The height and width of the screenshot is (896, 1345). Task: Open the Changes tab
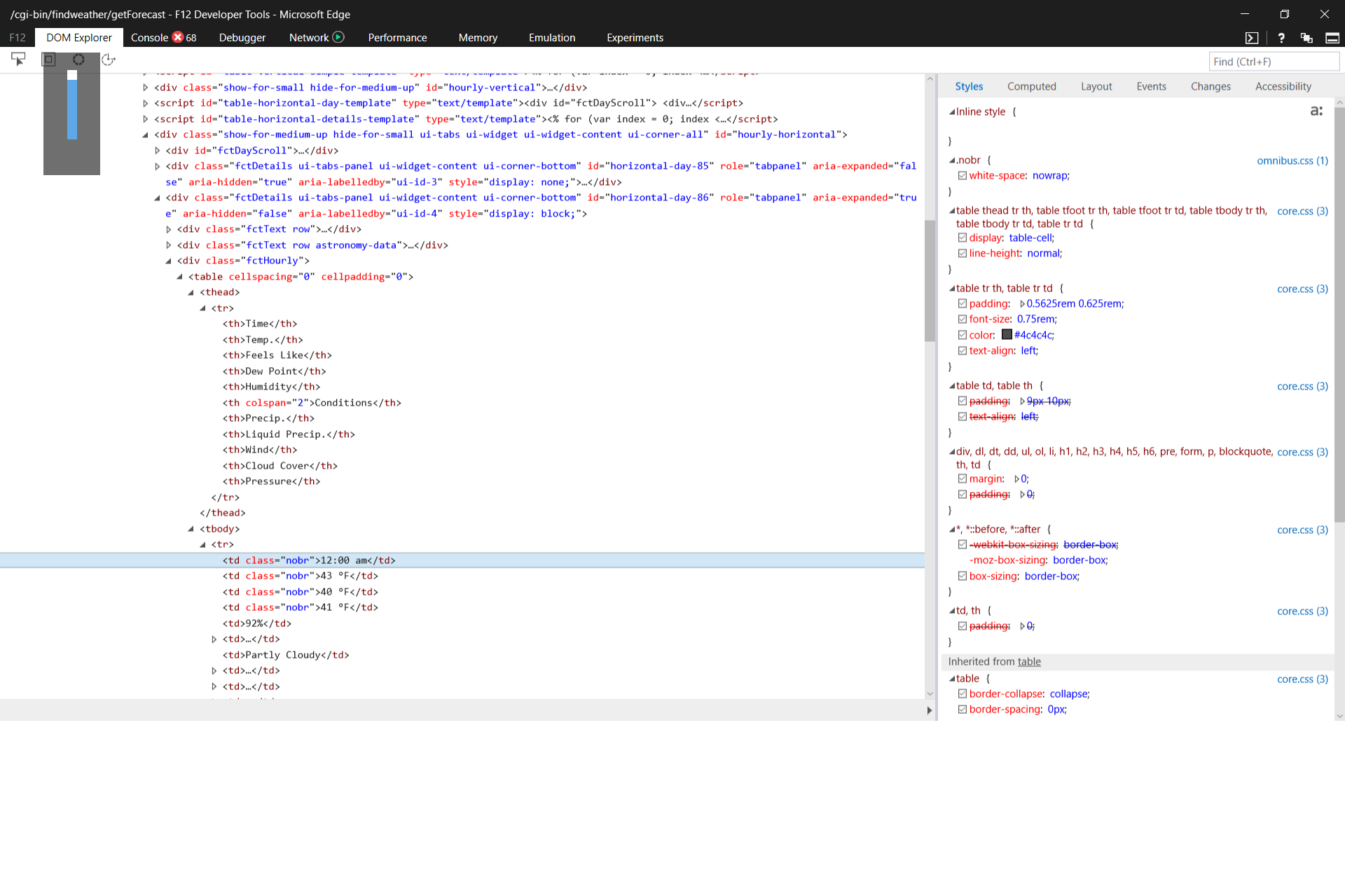(x=1210, y=86)
